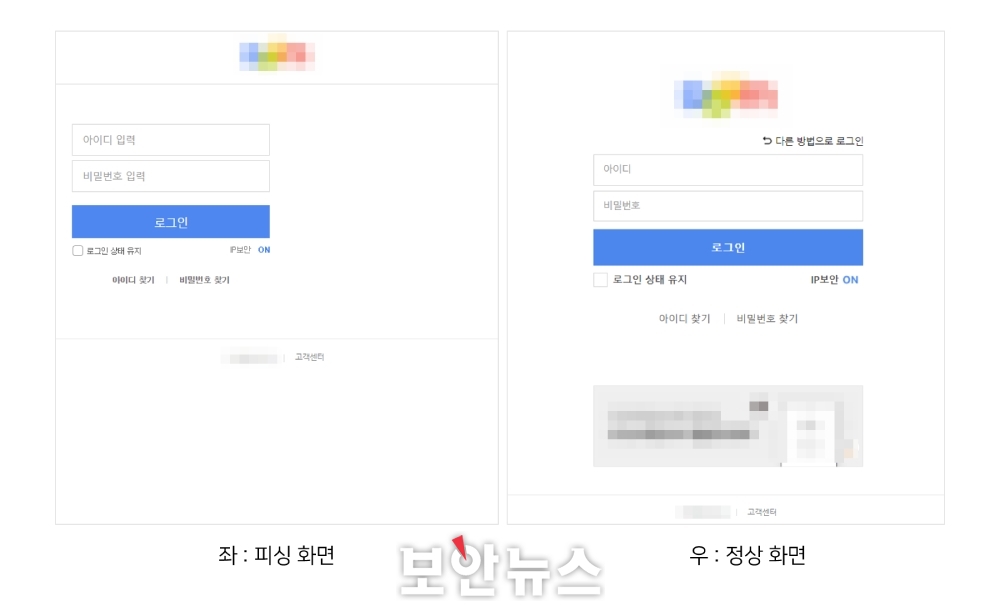Click the wide 로그인 button on the right
Viewport: 1000px width, 611px height.
tap(728, 247)
